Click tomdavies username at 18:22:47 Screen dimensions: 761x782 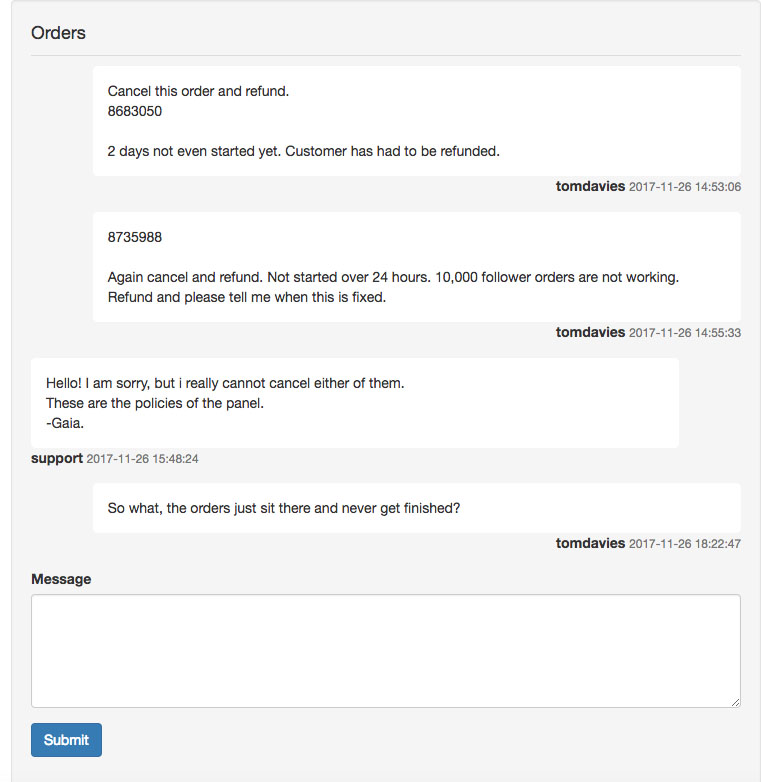pos(590,544)
